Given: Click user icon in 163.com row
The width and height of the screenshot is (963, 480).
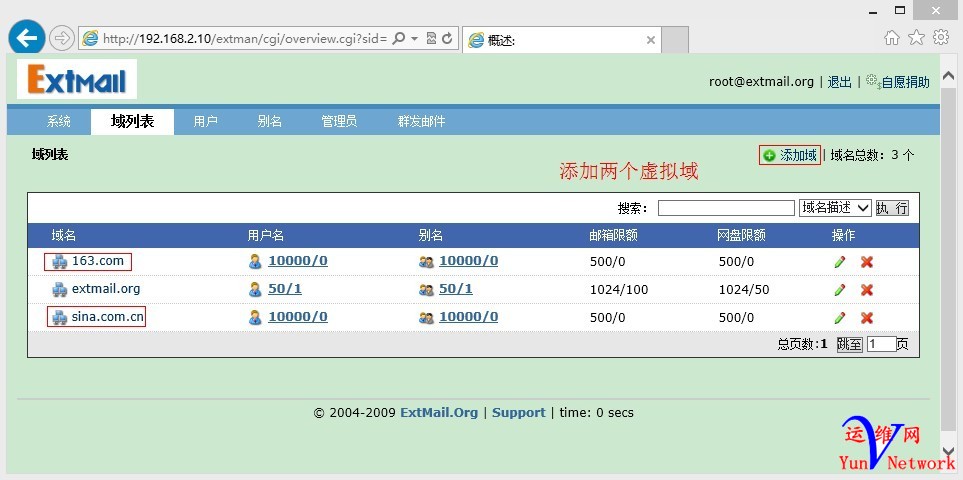Looking at the screenshot, I should [x=255, y=262].
